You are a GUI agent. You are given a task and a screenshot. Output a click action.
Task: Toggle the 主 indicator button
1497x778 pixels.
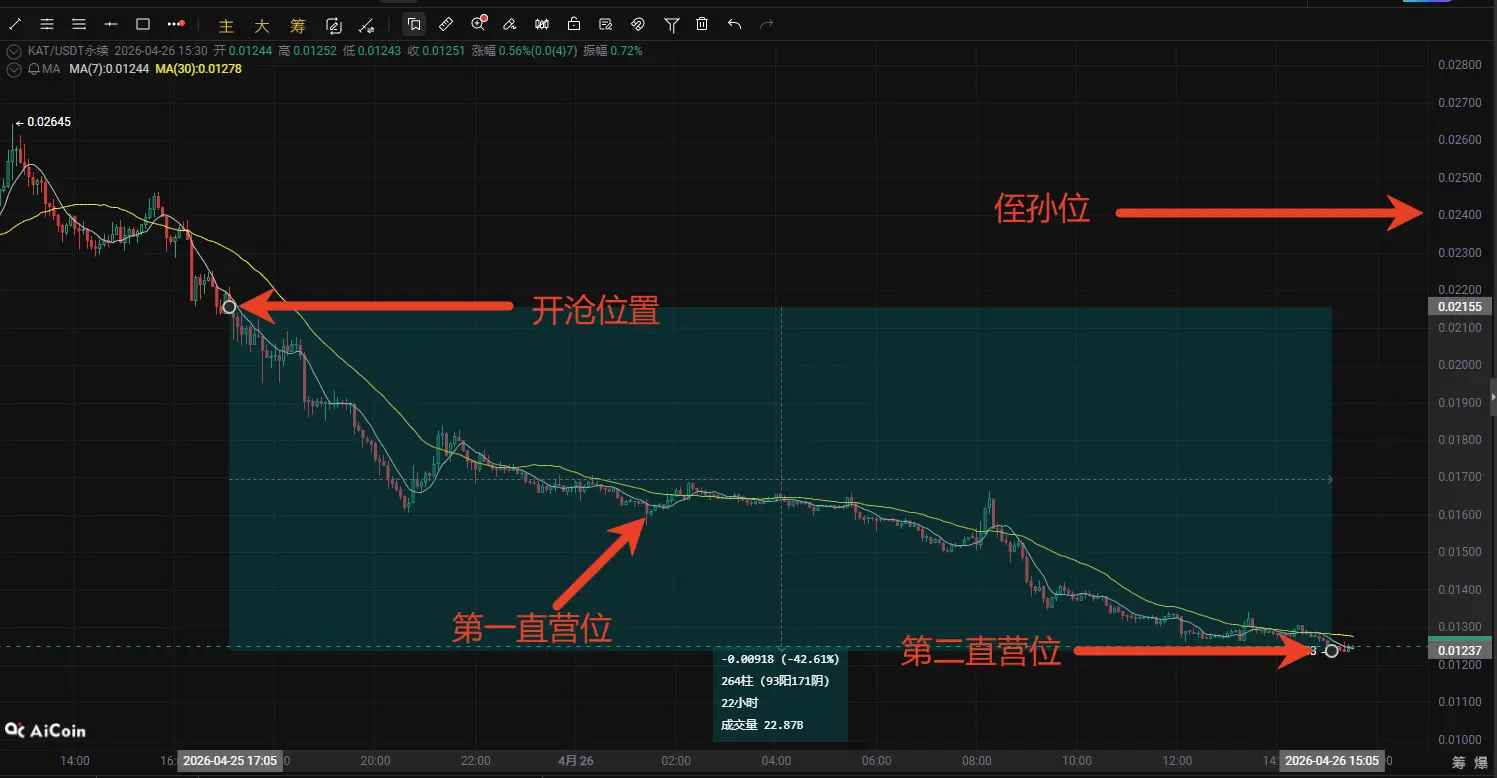tap(226, 24)
